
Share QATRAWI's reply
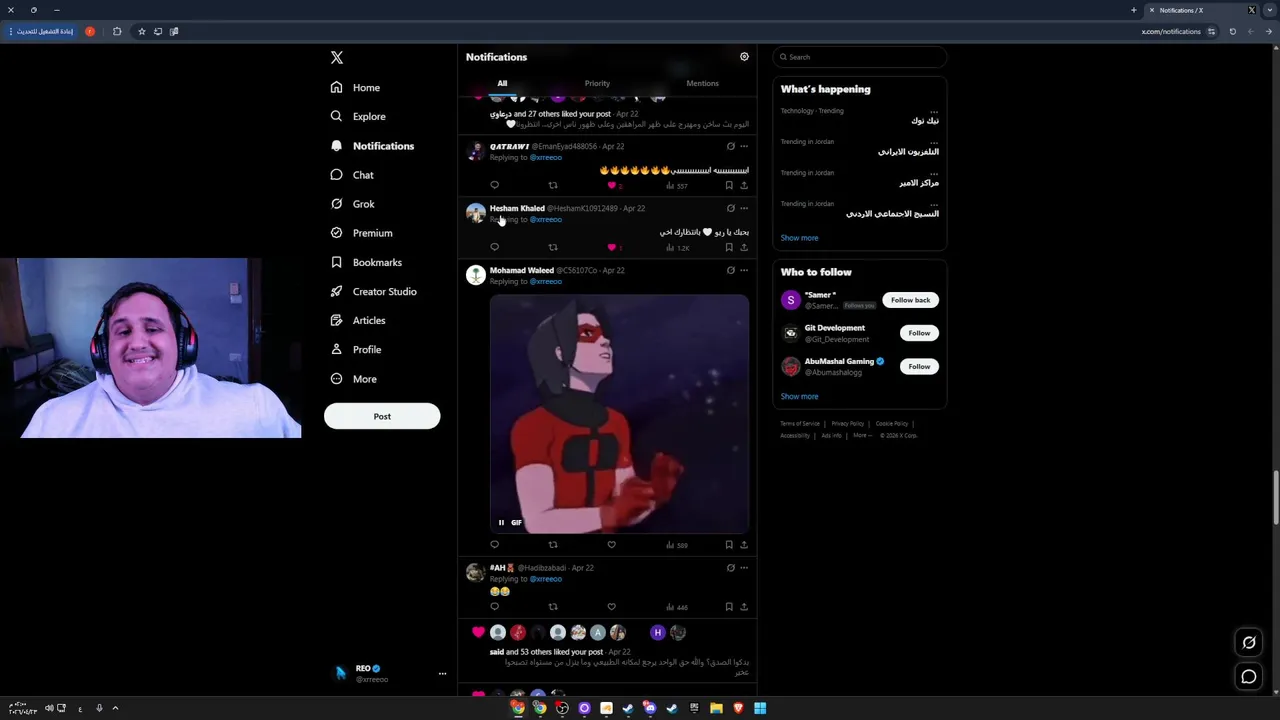(x=744, y=185)
